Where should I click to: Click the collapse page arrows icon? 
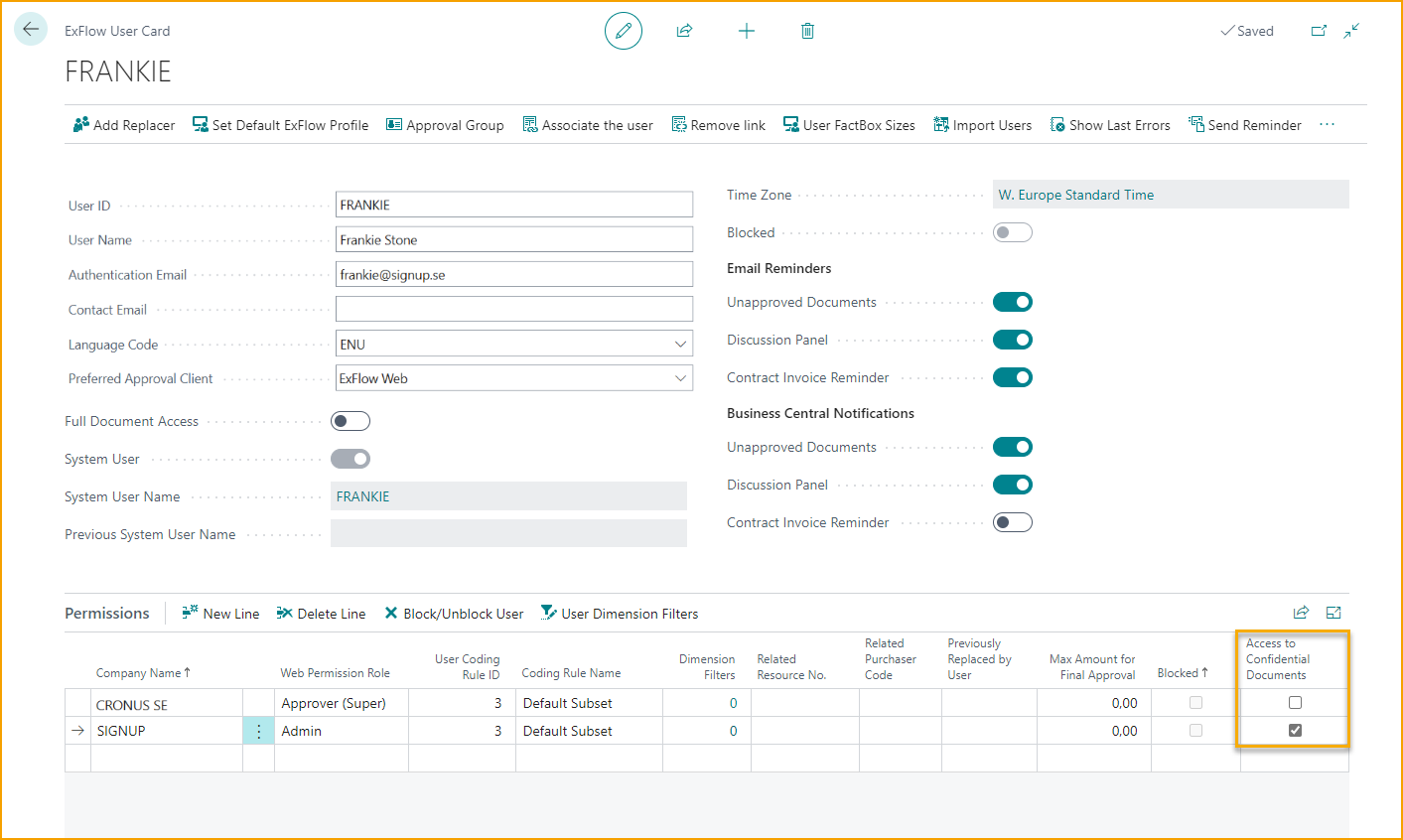coord(1351,31)
